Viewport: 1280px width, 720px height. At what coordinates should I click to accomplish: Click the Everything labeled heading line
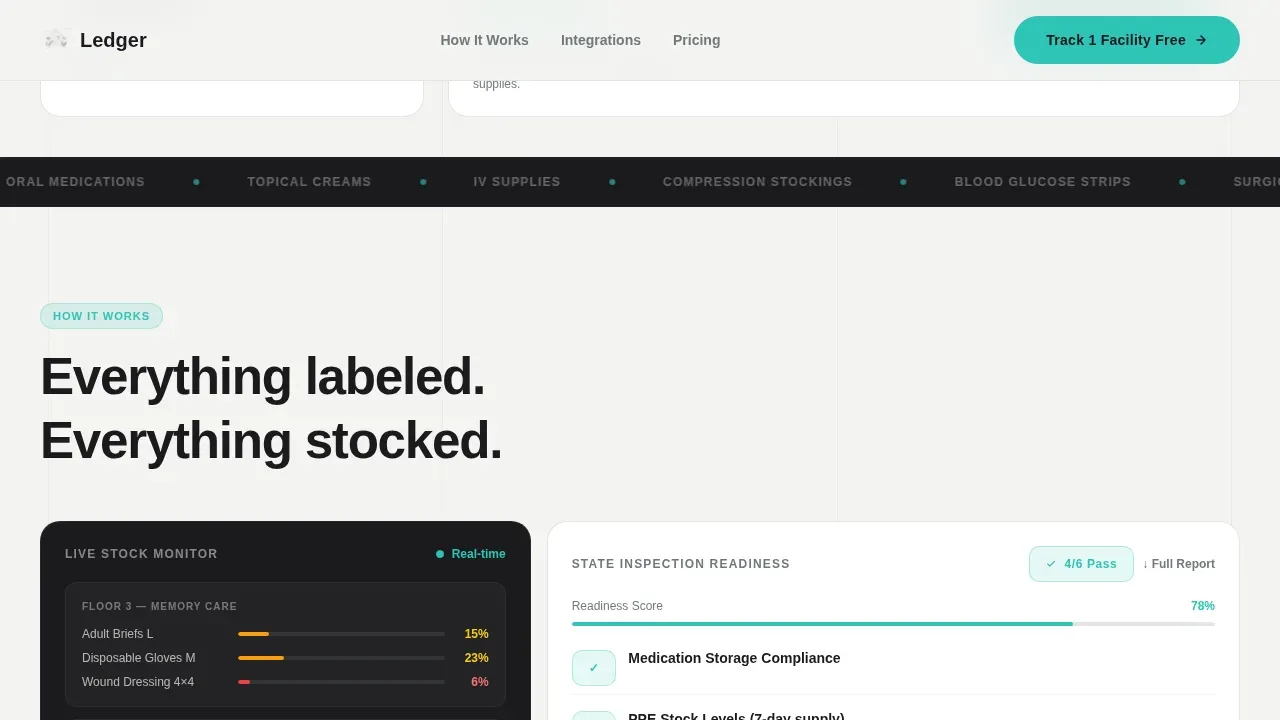point(262,377)
